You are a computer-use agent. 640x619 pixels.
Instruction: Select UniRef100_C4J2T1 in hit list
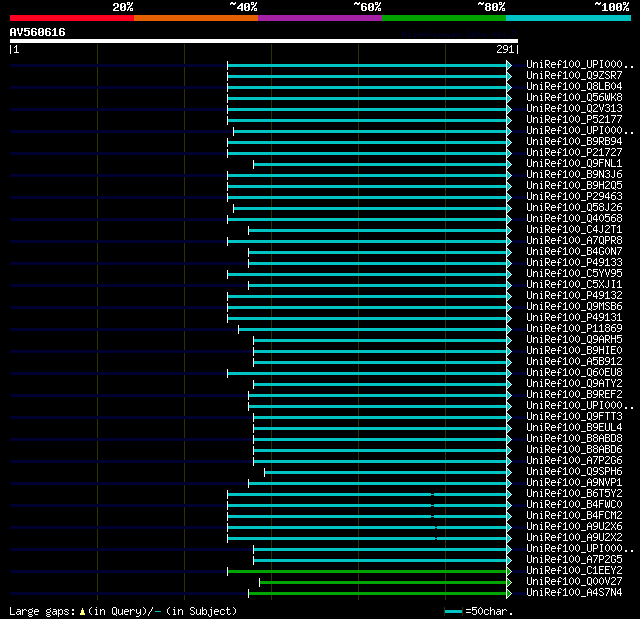click(574, 230)
